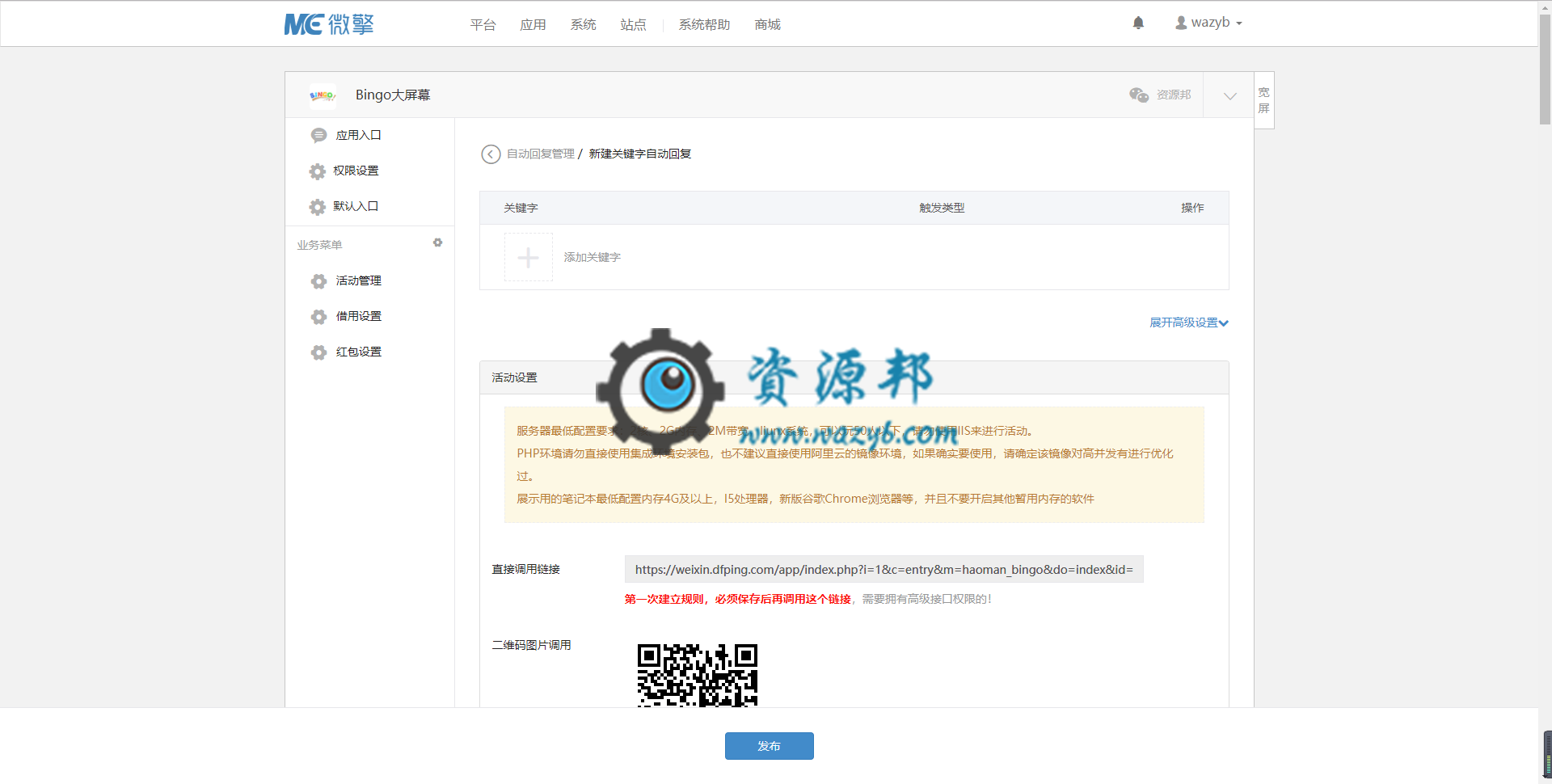1552x784 pixels.
Task: Open the wazyb user dropdown
Action: click(x=1208, y=23)
